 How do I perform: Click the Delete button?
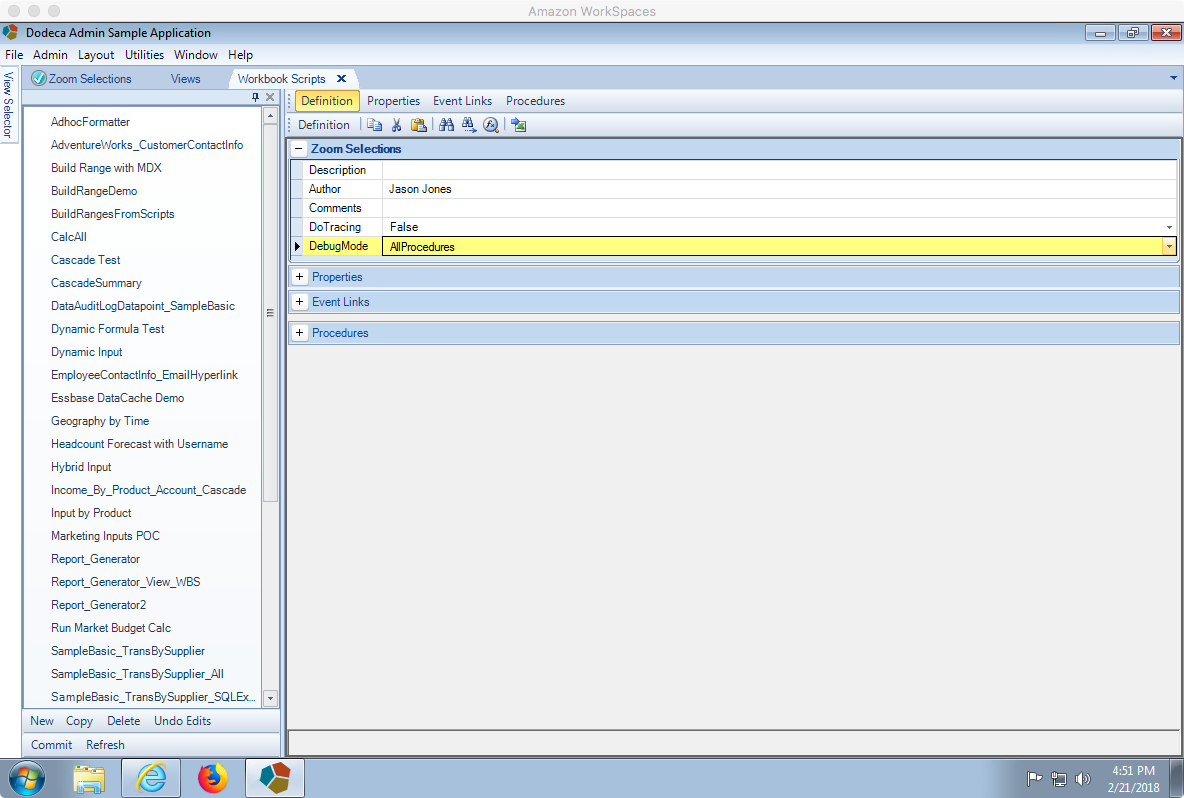pos(123,721)
